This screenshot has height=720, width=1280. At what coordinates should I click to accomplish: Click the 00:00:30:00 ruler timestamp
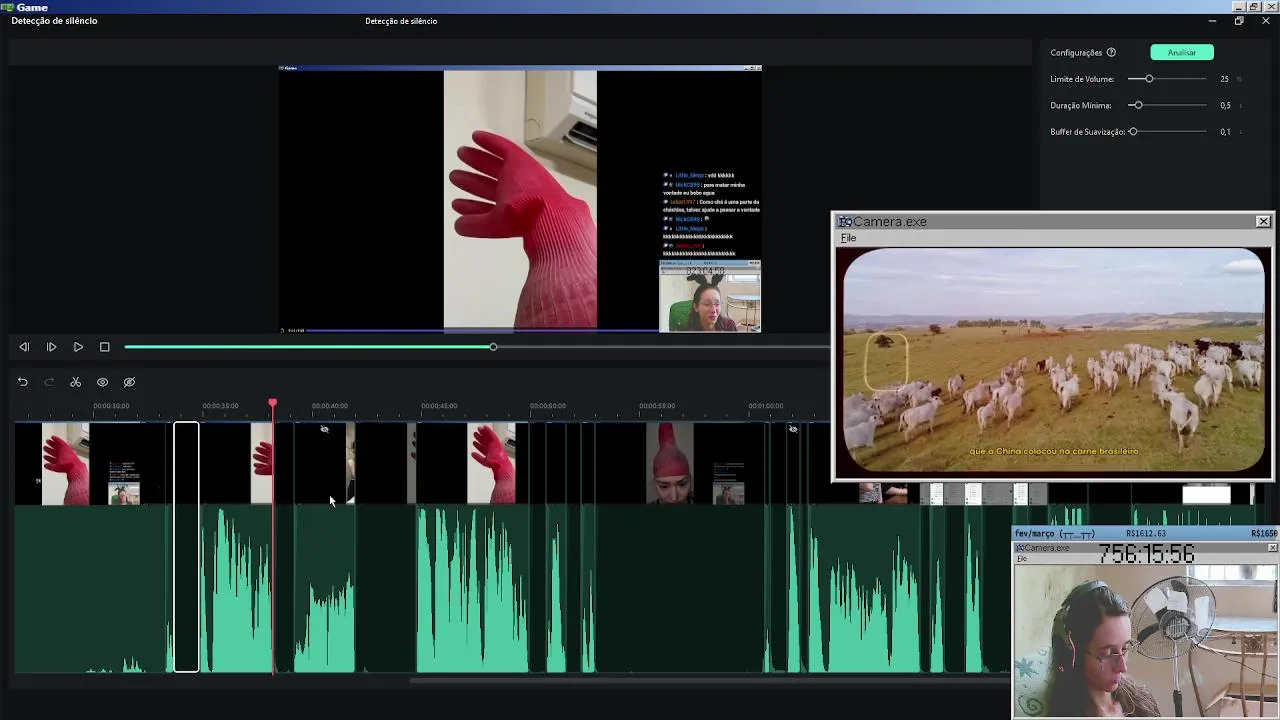(111, 406)
